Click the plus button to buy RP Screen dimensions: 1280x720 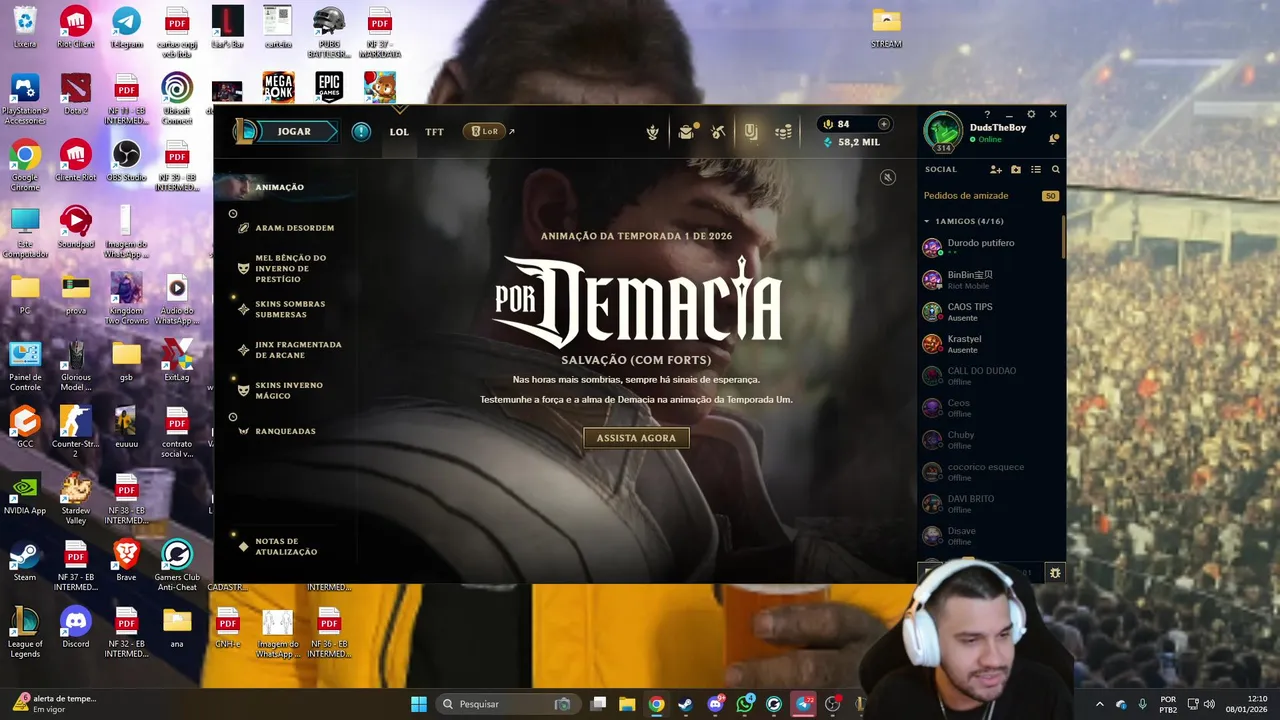[883, 124]
